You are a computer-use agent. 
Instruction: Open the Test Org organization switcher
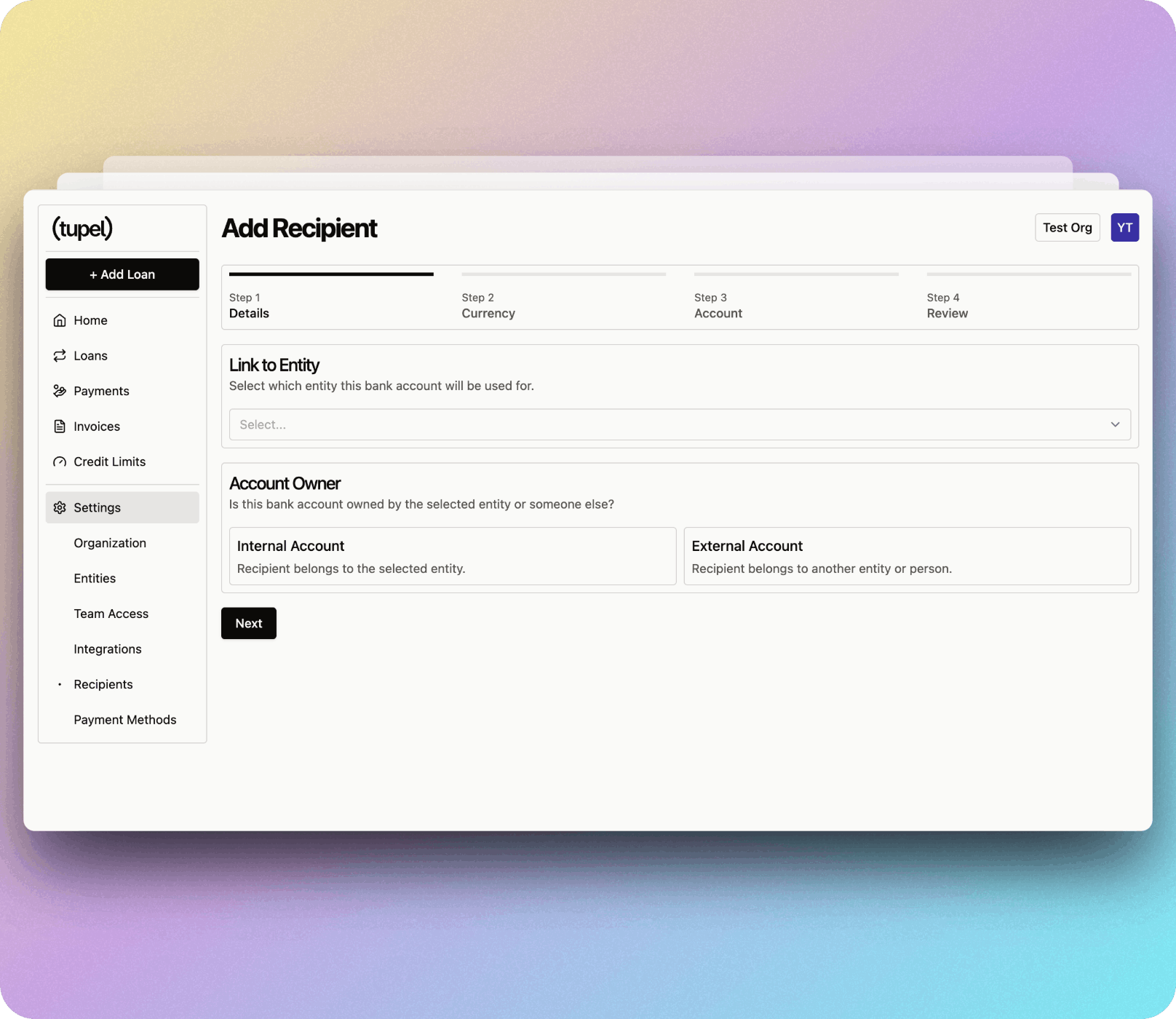click(x=1067, y=228)
